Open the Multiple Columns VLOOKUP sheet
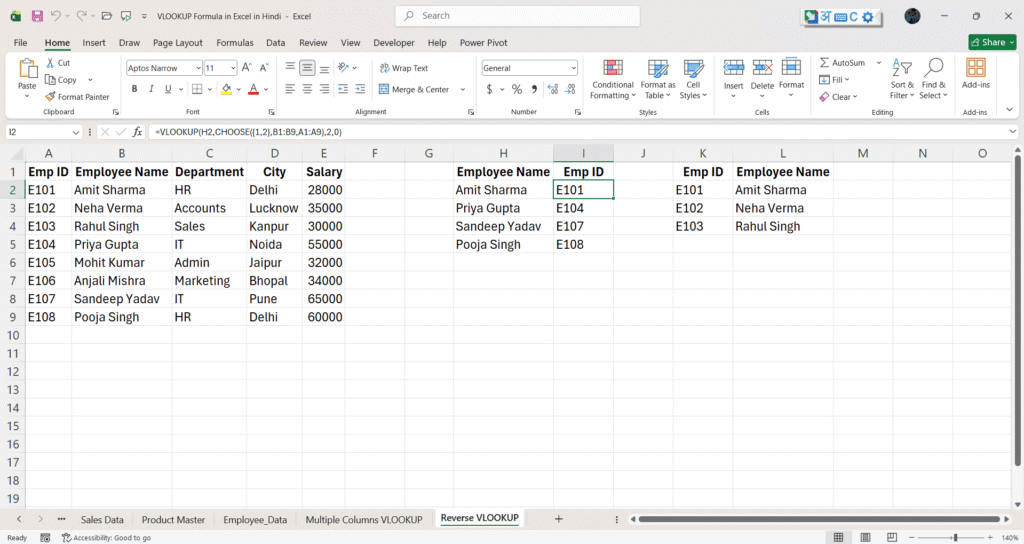The image size is (1024, 544). [x=364, y=520]
